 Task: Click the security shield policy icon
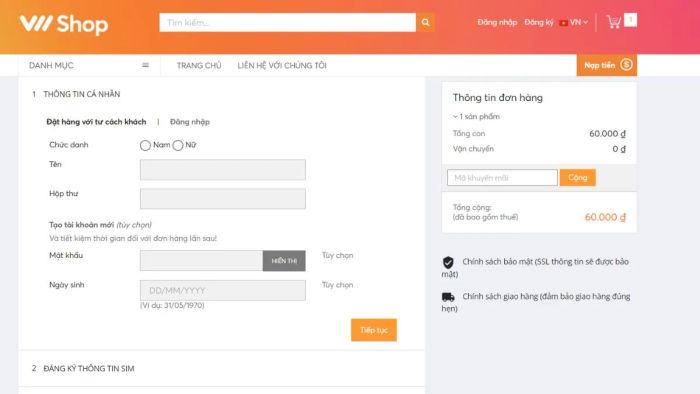[x=448, y=262]
